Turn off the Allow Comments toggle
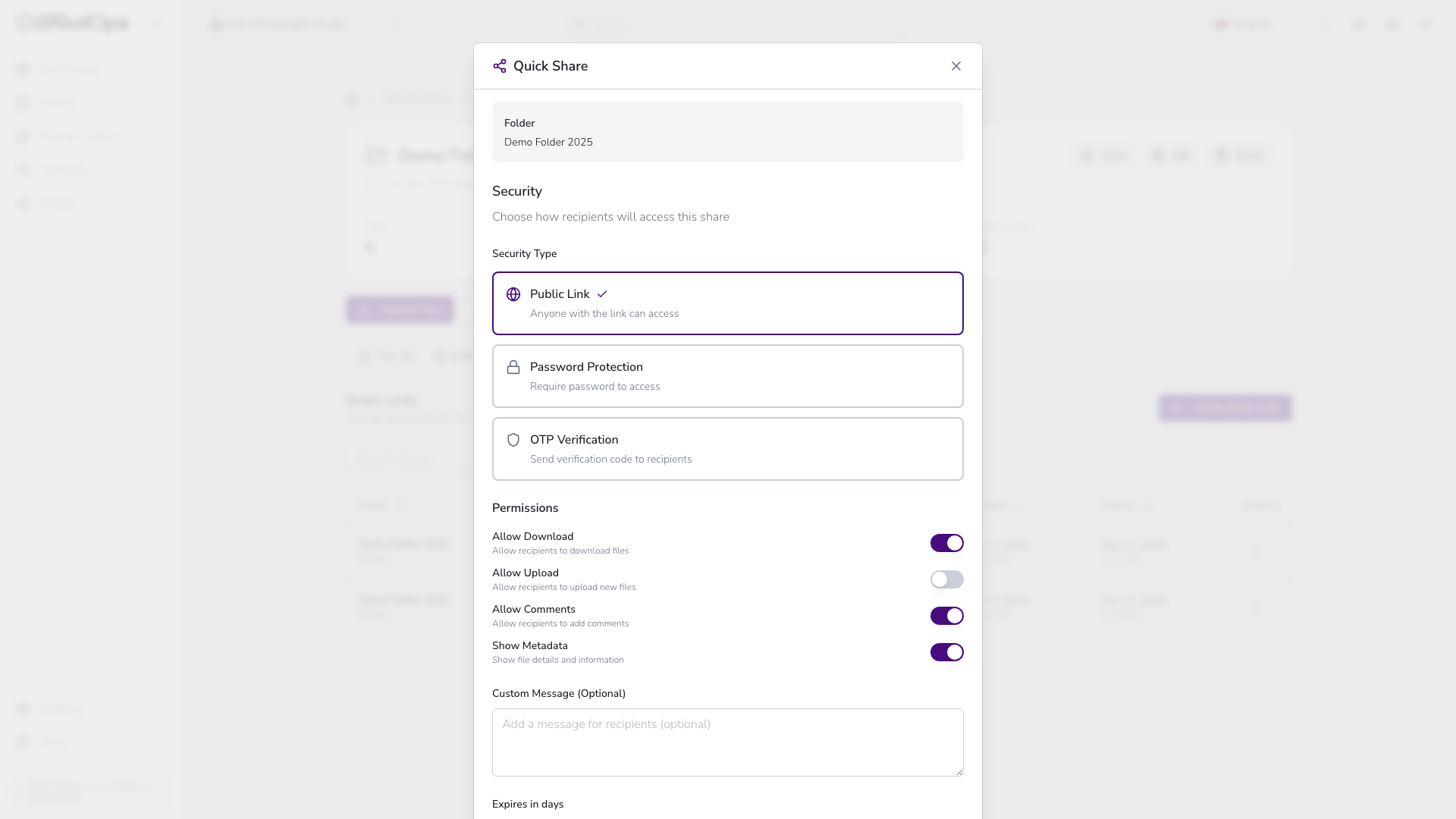1456x819 pixels. (x=946, y=616)
